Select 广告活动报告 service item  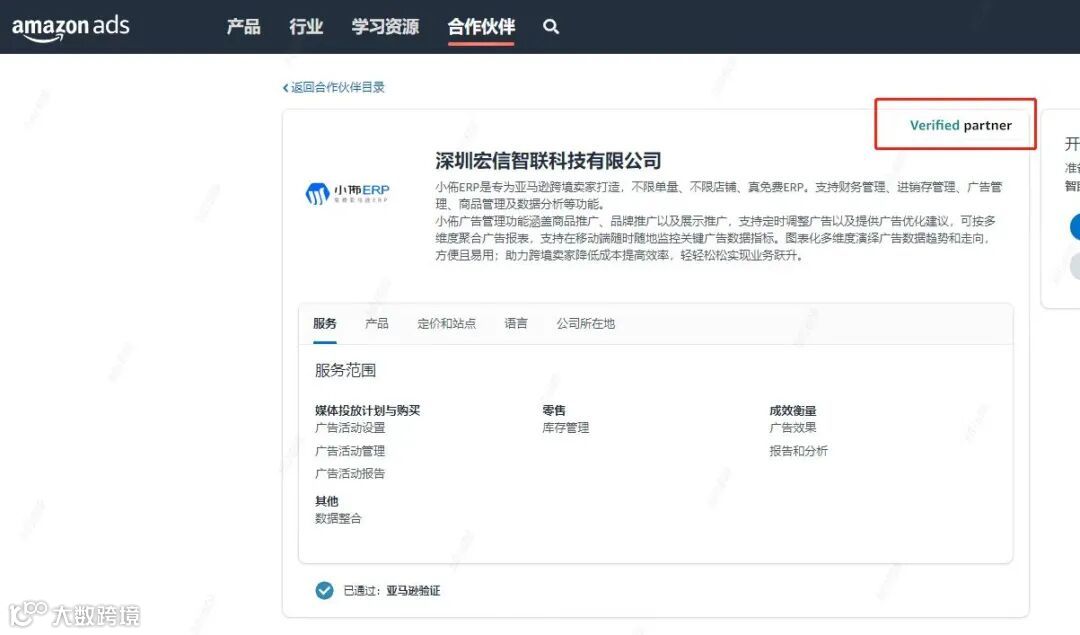point(350,474)
